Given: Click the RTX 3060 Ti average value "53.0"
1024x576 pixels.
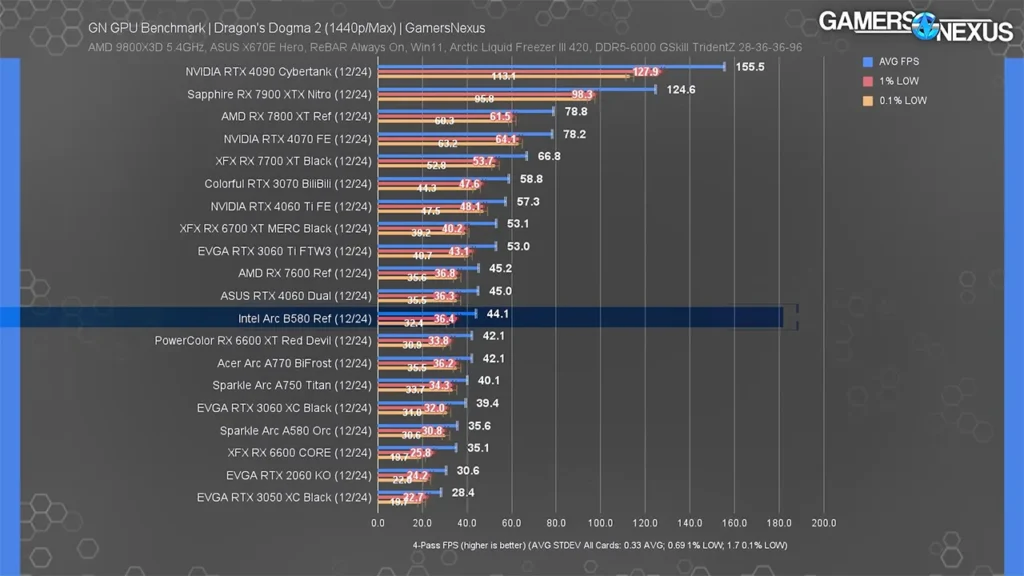Looking at the screenshot, I should pyautogui.click(x=519, y=247).
